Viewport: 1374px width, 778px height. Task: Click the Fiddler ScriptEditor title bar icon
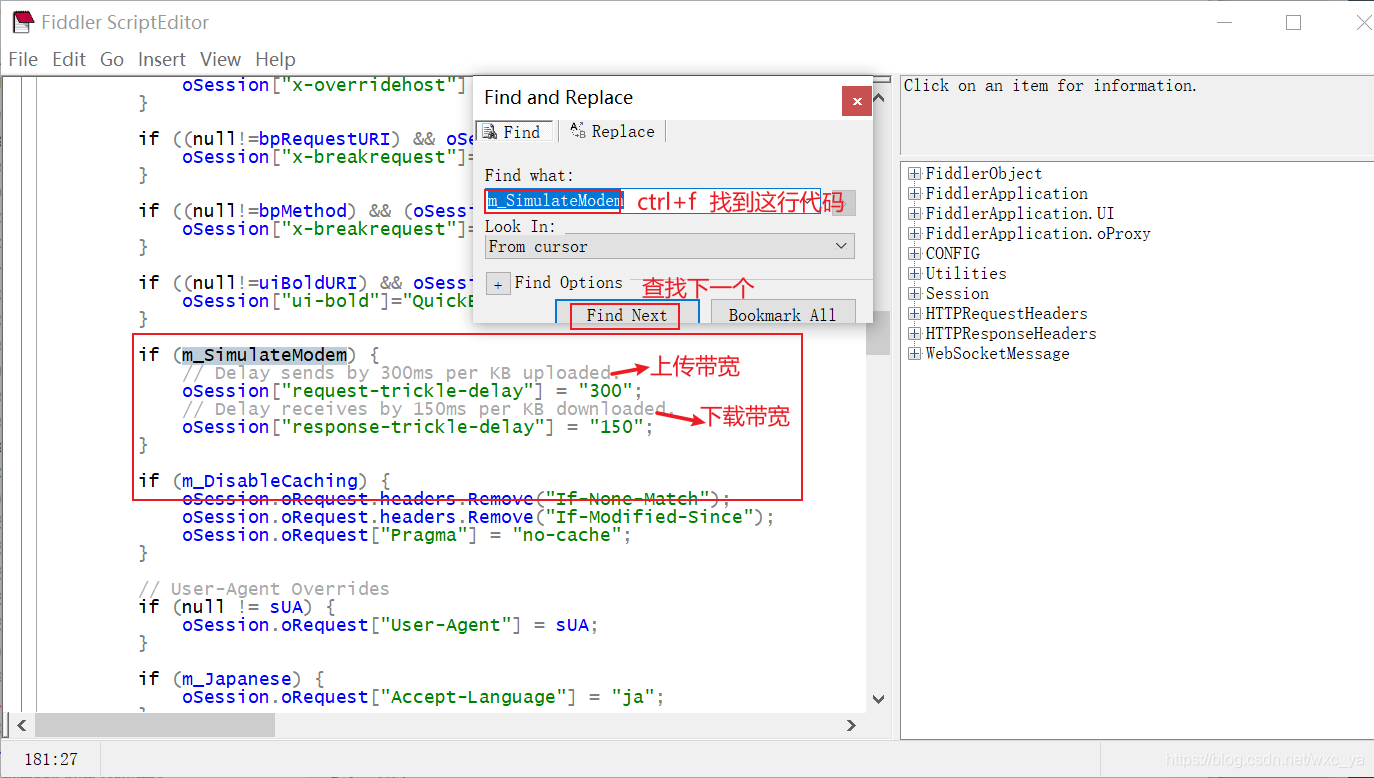(x=23, y=22)
